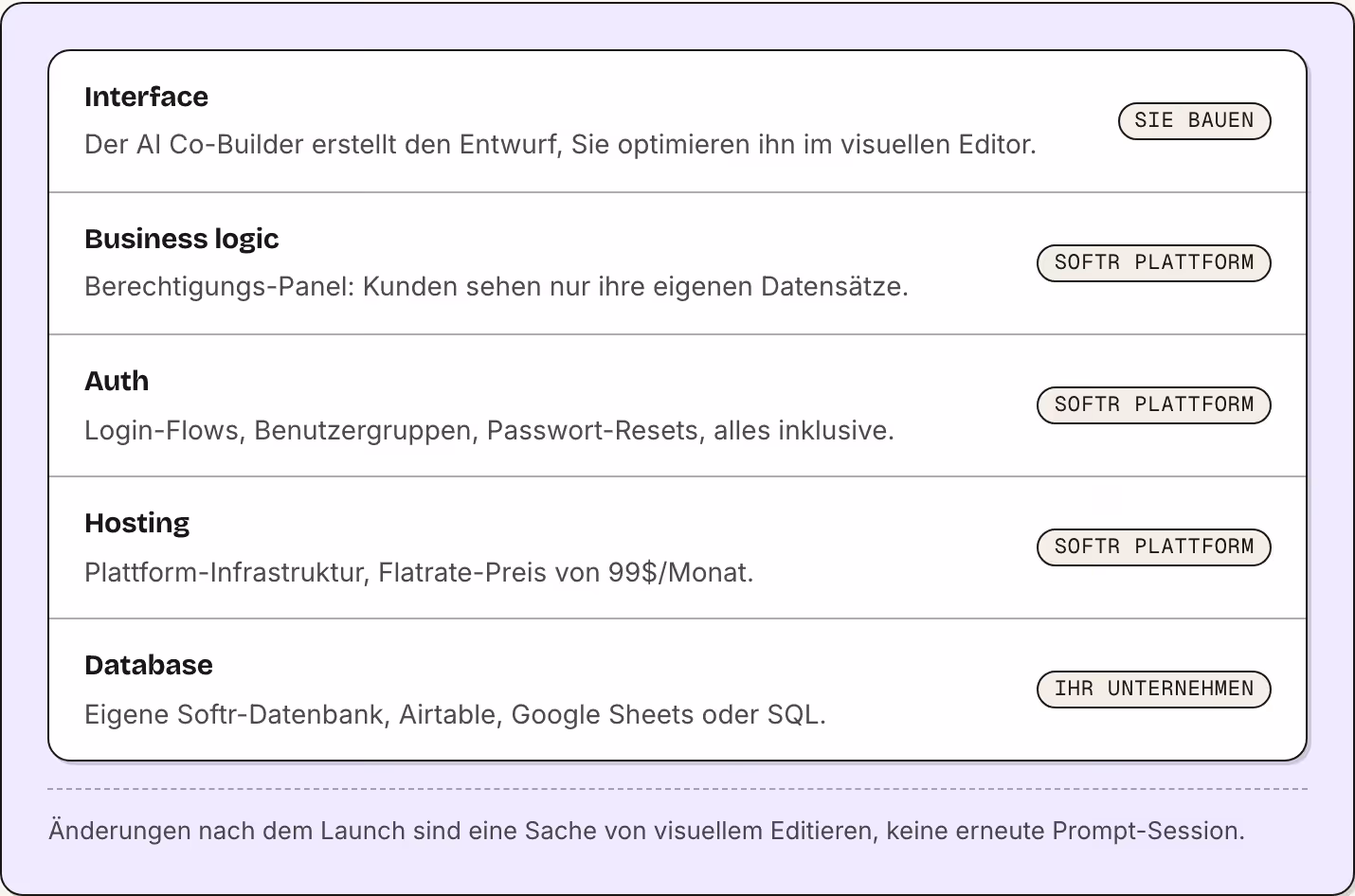Image resolution: width=1355 pixels, height=896 pixels.
Task: Select the "Eigene Softr-Datenbank, Airtable" description
Action: (455, 715)
